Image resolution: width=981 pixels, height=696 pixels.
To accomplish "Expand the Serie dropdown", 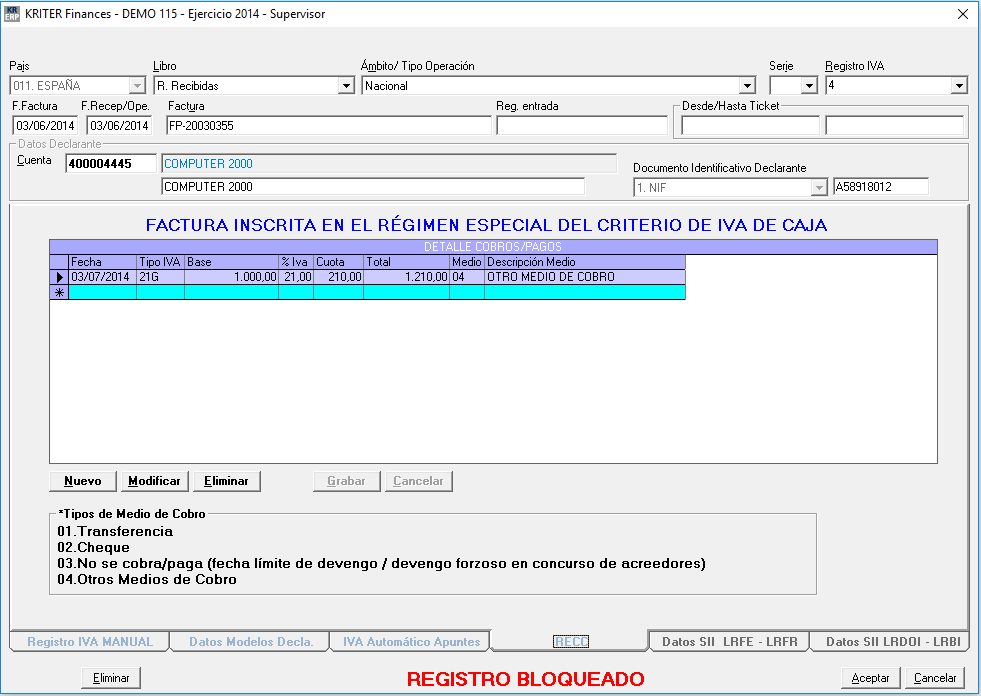I will click(809, 86).
